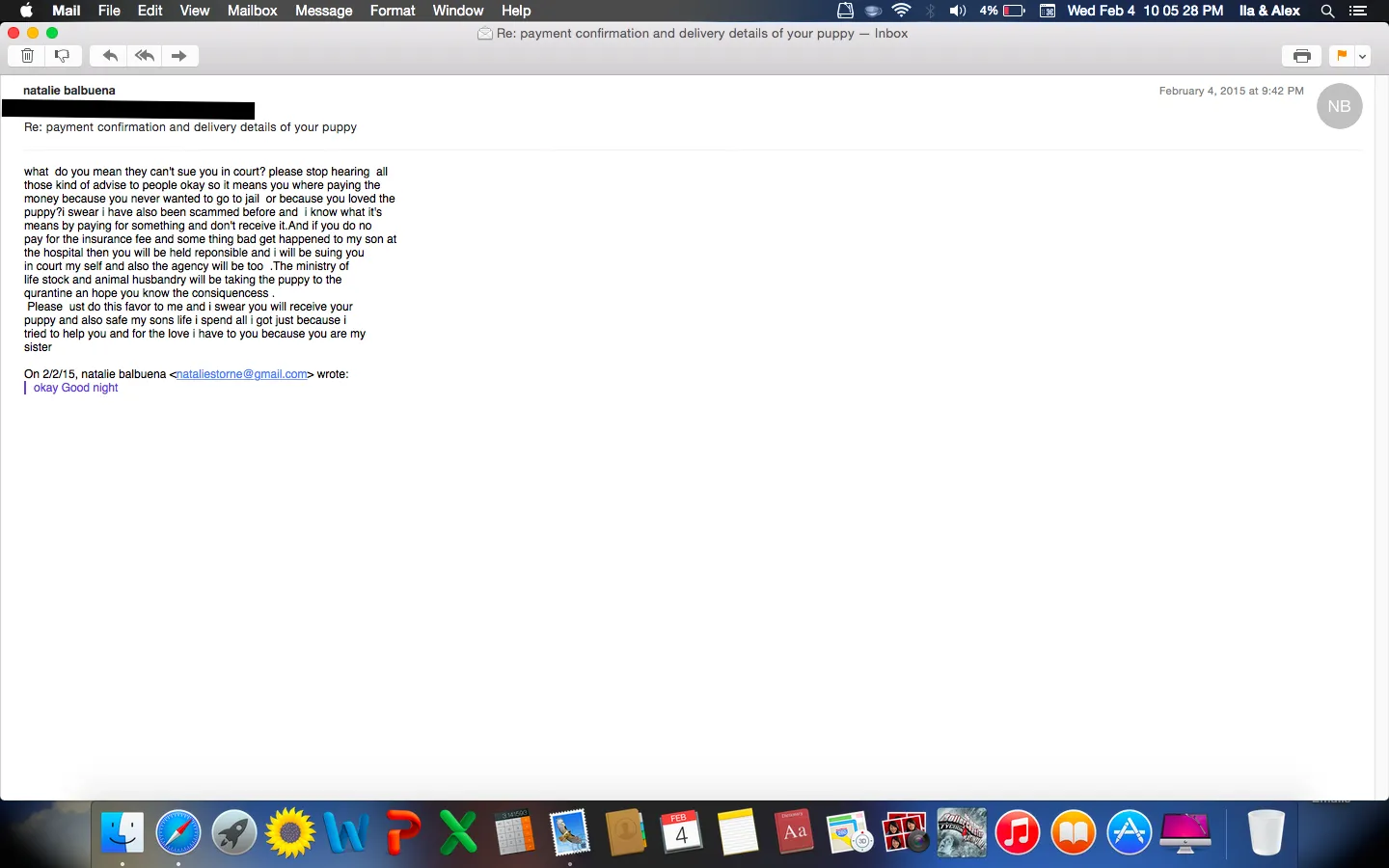Zoom the window with the green button
This screenshot has height=868, width=1389.
point(52,33)
